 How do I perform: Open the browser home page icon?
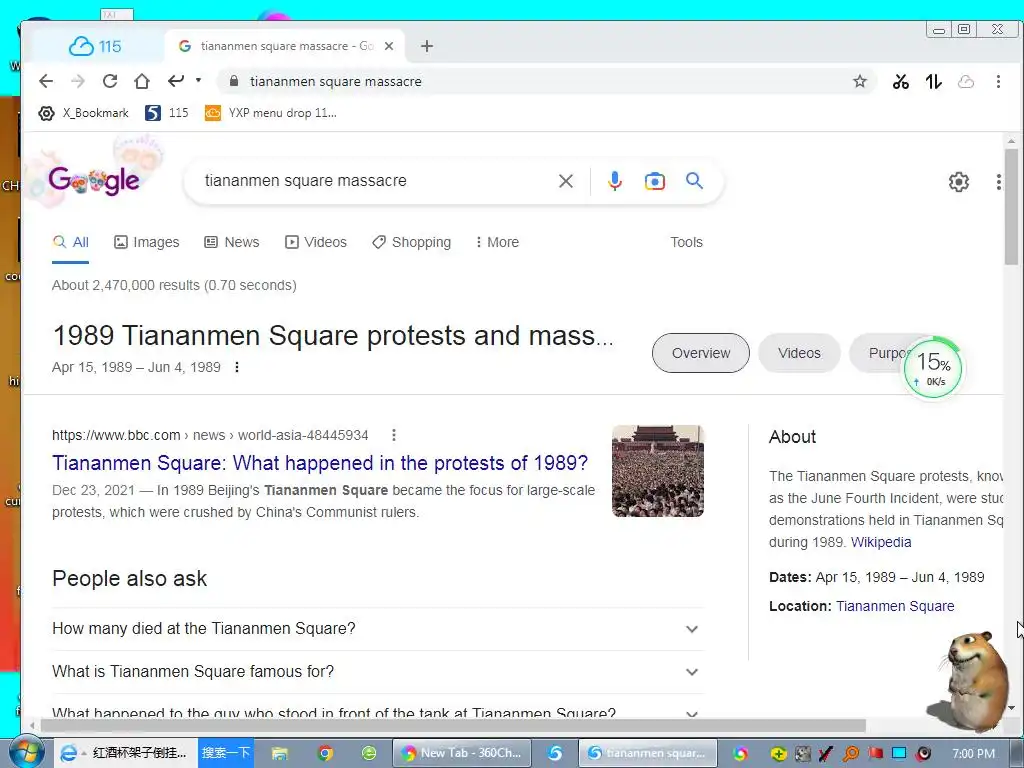pyautogui.click(x=142, y=81)
